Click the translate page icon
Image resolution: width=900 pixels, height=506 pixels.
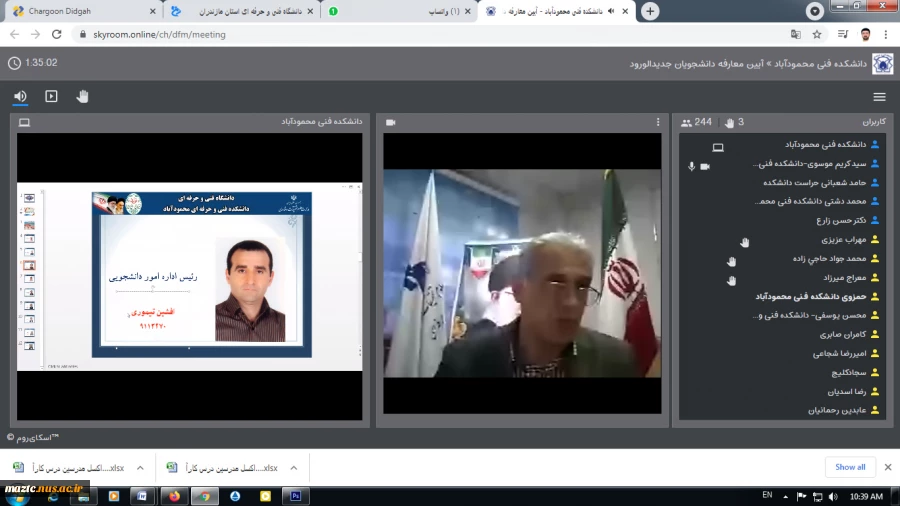pyautogui.click(x=796, y=34)
